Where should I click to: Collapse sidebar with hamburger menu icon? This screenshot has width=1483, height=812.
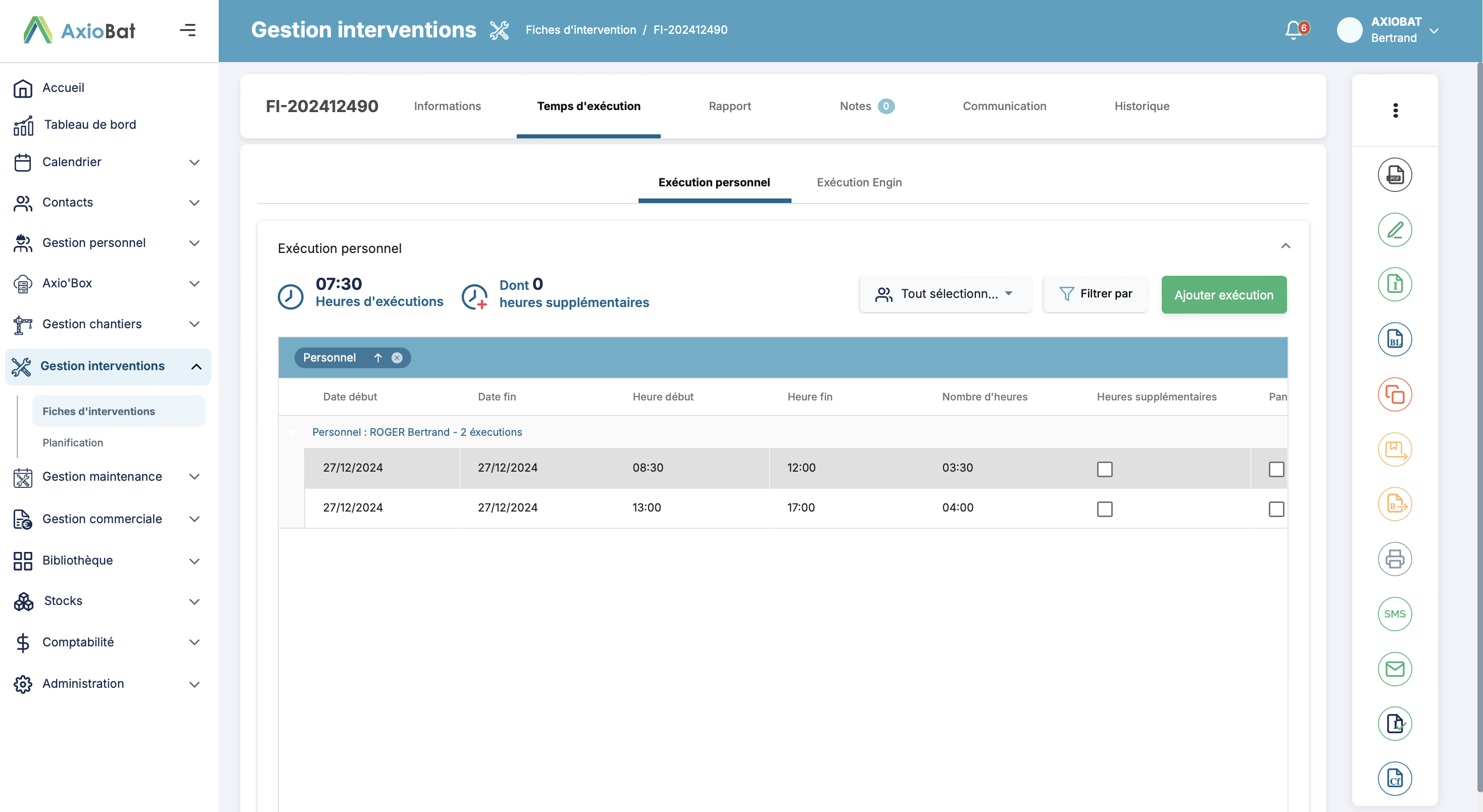point(188,30)
